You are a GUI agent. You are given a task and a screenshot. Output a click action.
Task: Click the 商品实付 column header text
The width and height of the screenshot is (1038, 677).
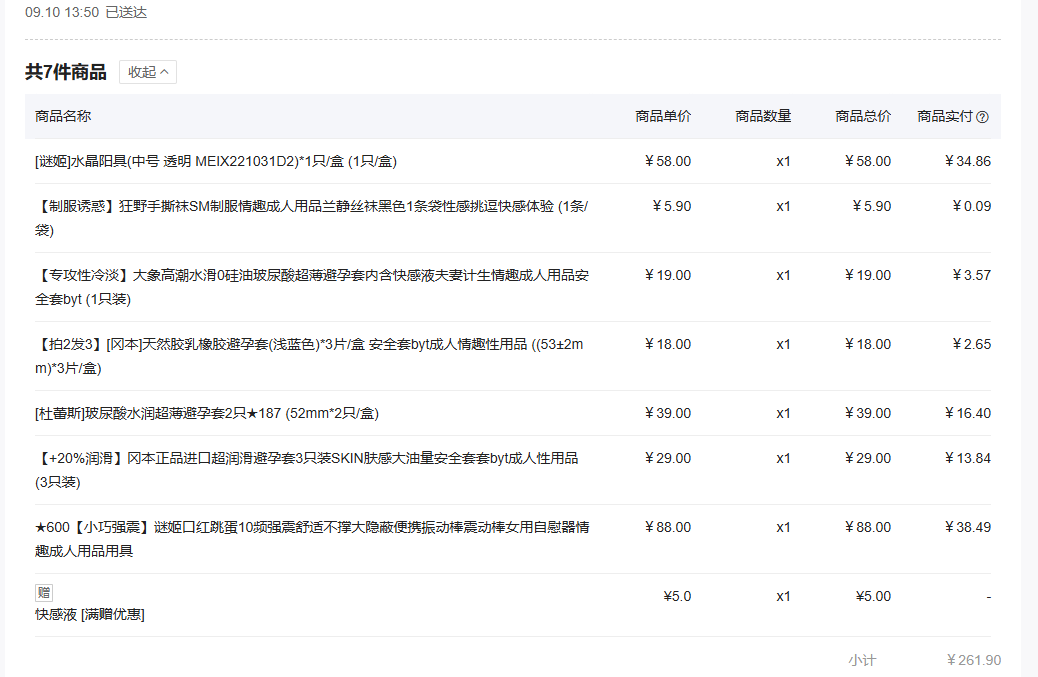click(945, 116)
